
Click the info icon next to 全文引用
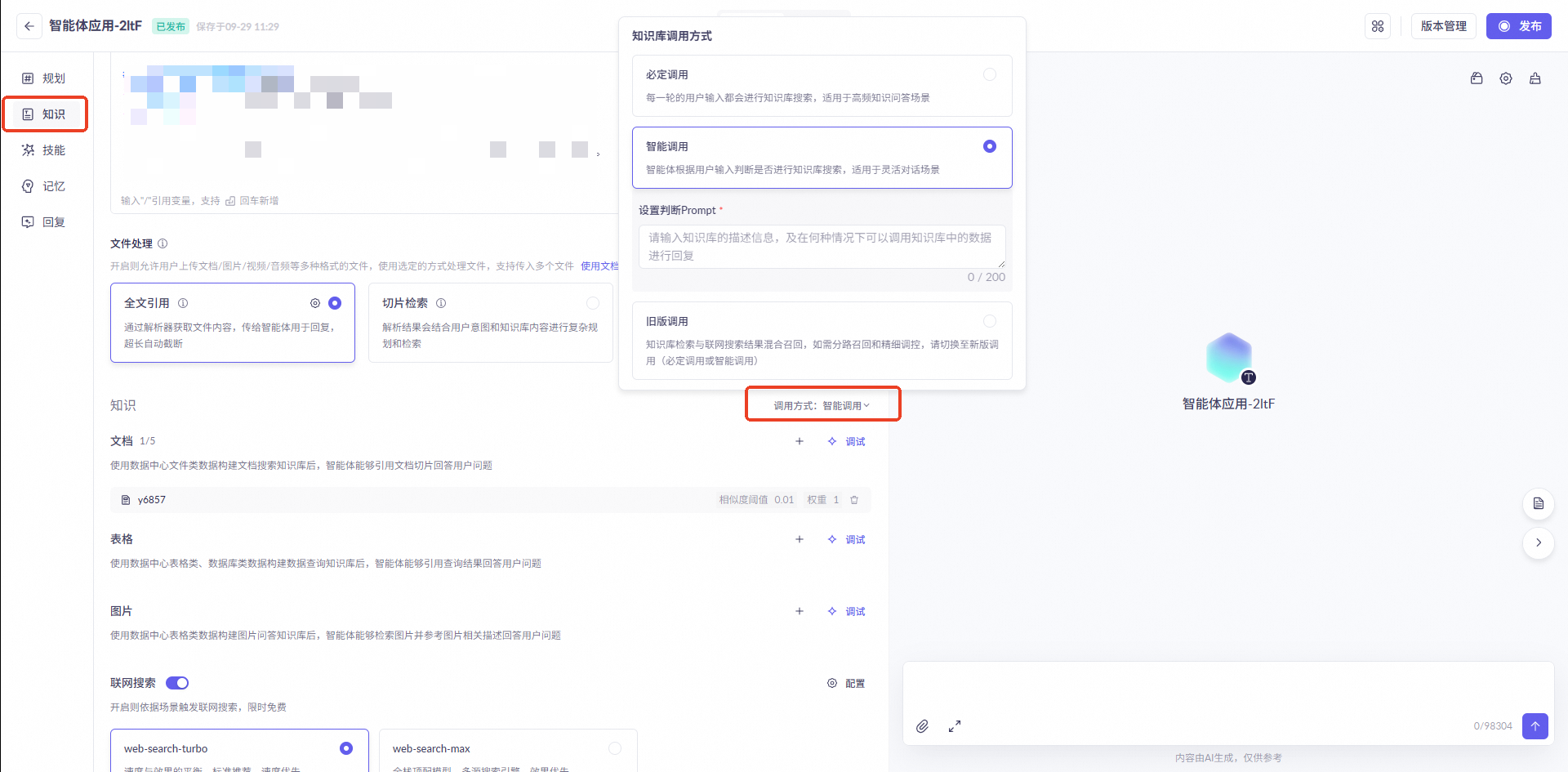pos(183,303)
